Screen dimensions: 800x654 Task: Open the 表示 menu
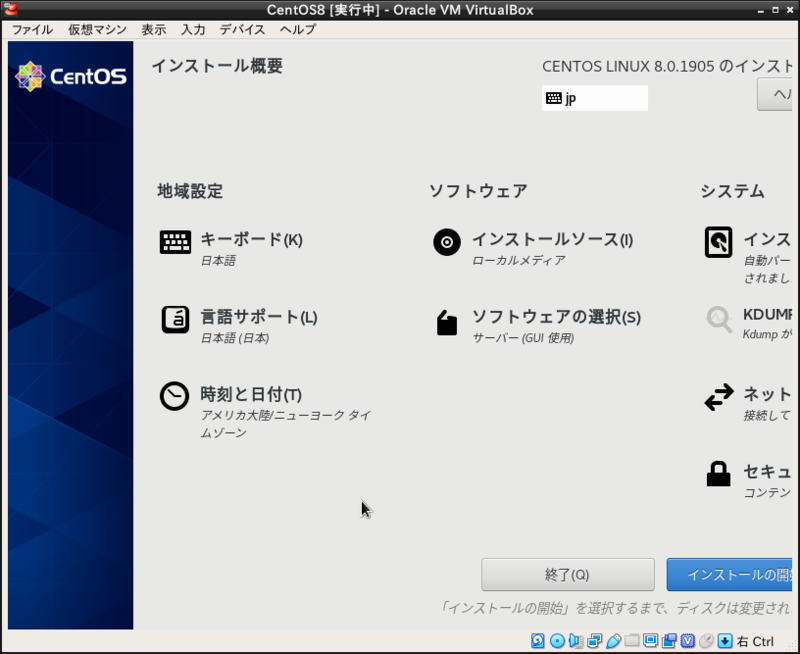(154, 30)
